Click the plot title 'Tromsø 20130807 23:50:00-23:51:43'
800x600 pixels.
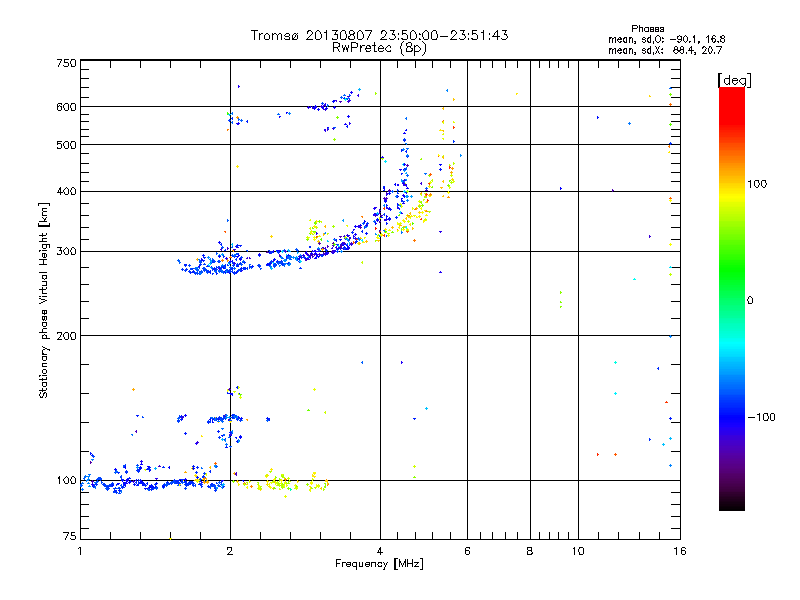[x=379, y=35]
